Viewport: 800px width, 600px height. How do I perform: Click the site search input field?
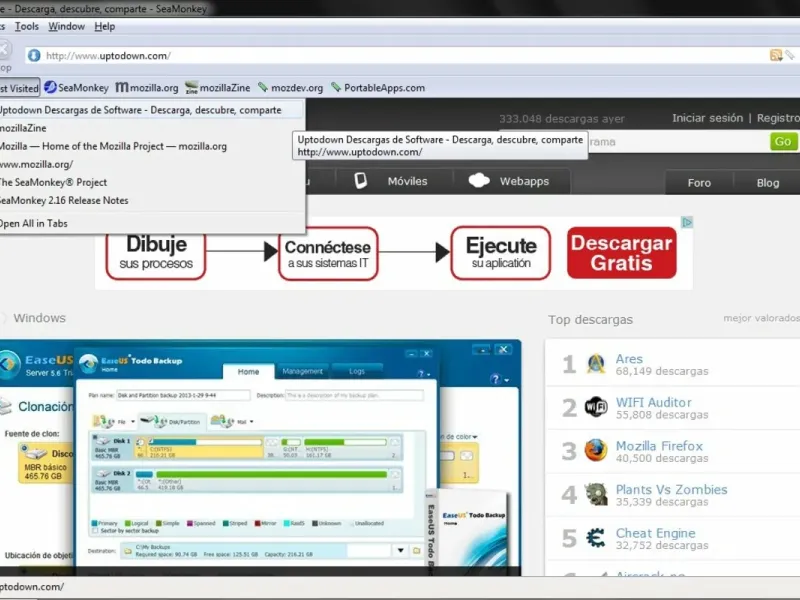(678, 142)
